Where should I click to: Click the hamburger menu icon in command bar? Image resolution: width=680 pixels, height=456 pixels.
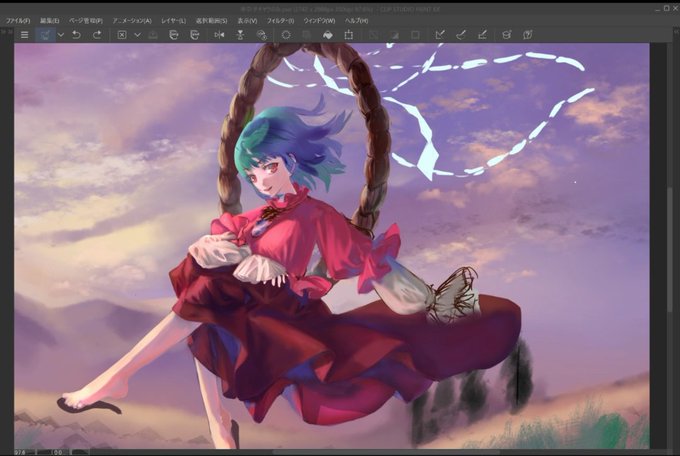pyautogui.click(x=25, y=35)
